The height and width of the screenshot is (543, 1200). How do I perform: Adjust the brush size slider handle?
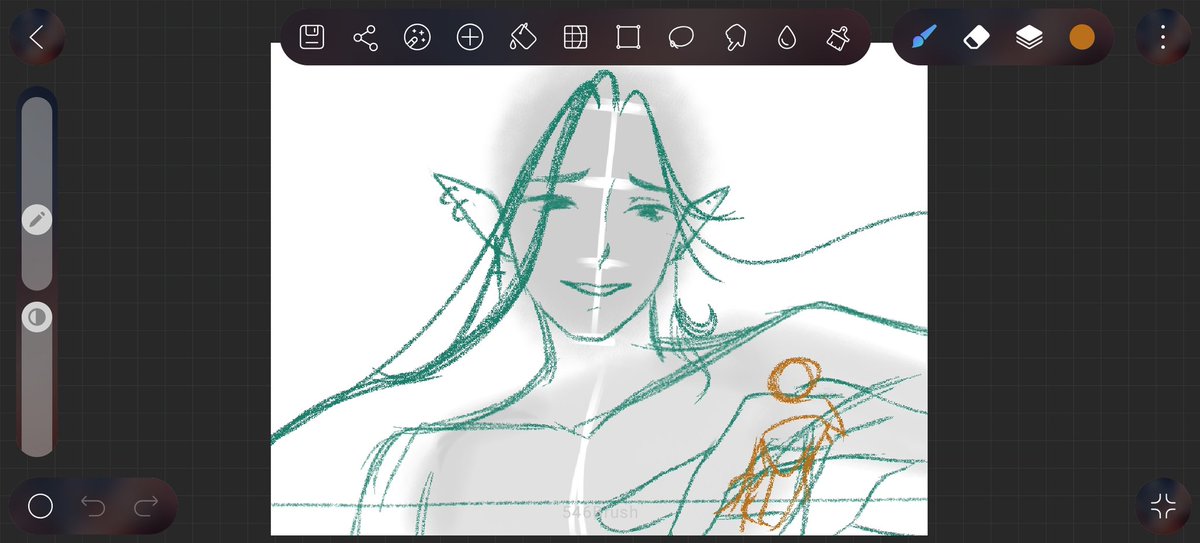[x=37, y=220]
